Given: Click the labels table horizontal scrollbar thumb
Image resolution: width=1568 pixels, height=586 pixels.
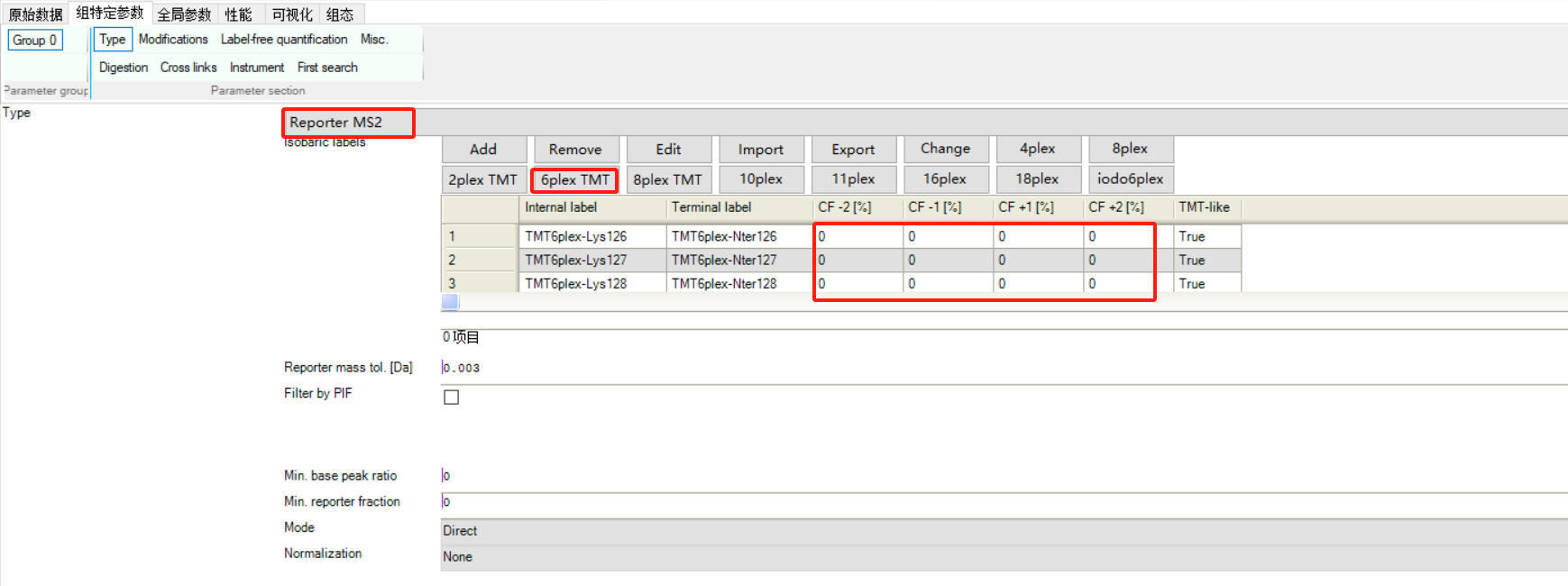Looking at the screenshot, I should [450, 302].
